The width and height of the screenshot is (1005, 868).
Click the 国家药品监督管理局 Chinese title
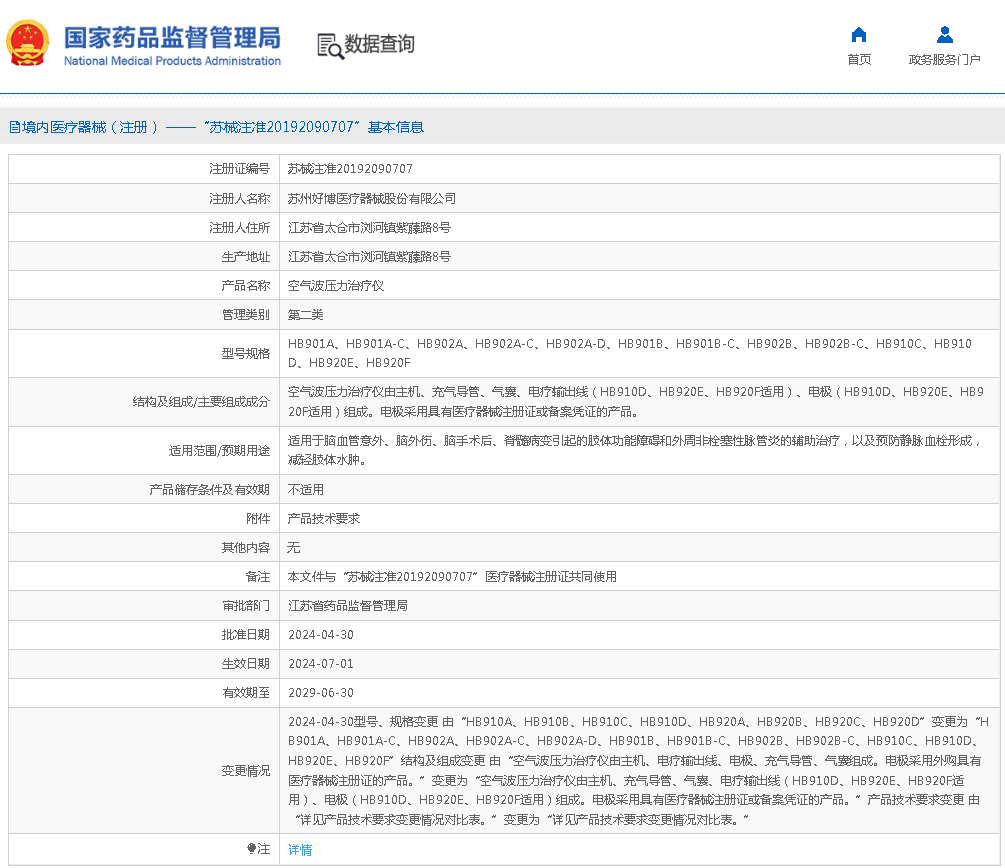click(172, 37)
